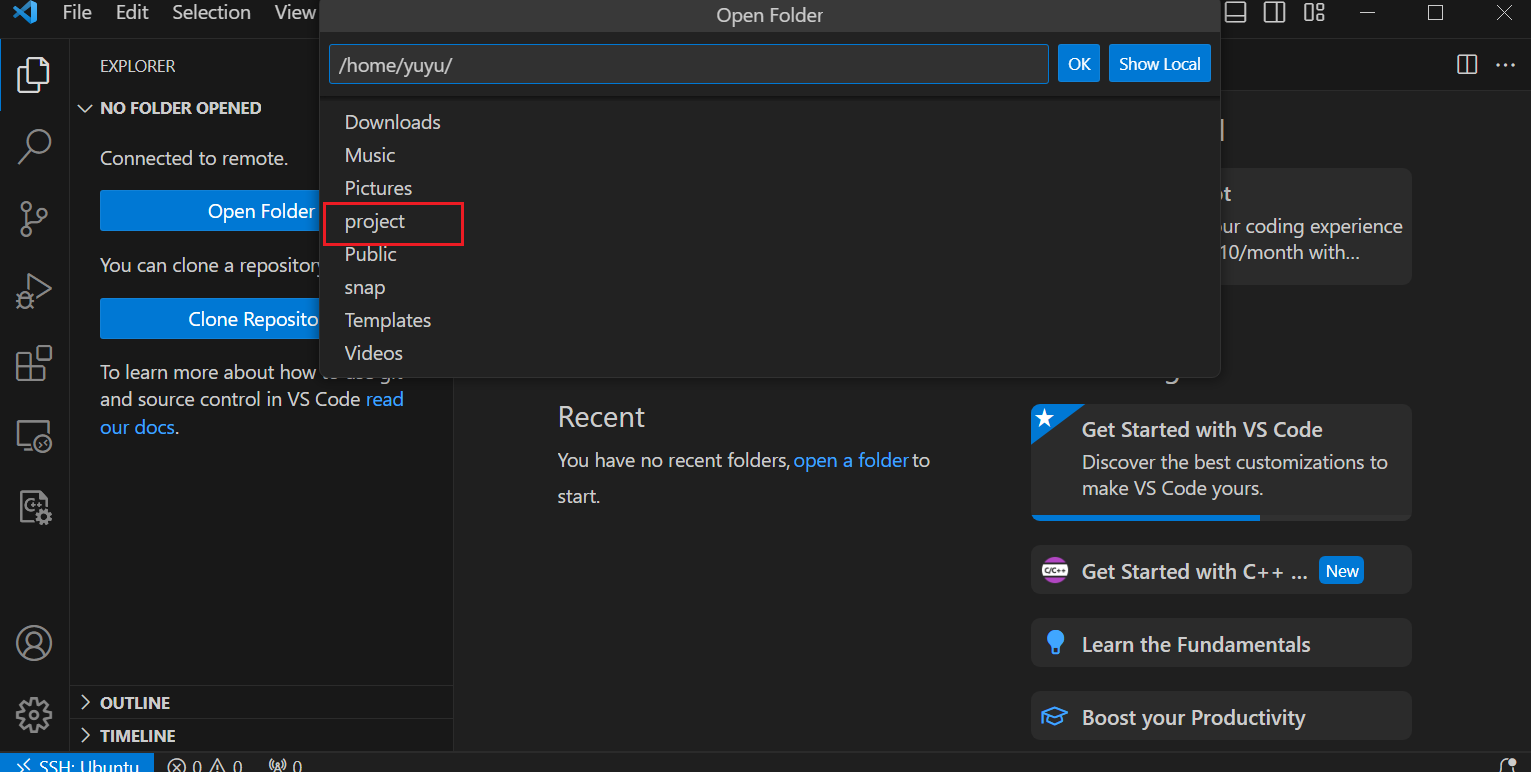Open the Manage gear icon
Image resolution: width=1531 pixels, height=772 pixels.
click(34, 715)
